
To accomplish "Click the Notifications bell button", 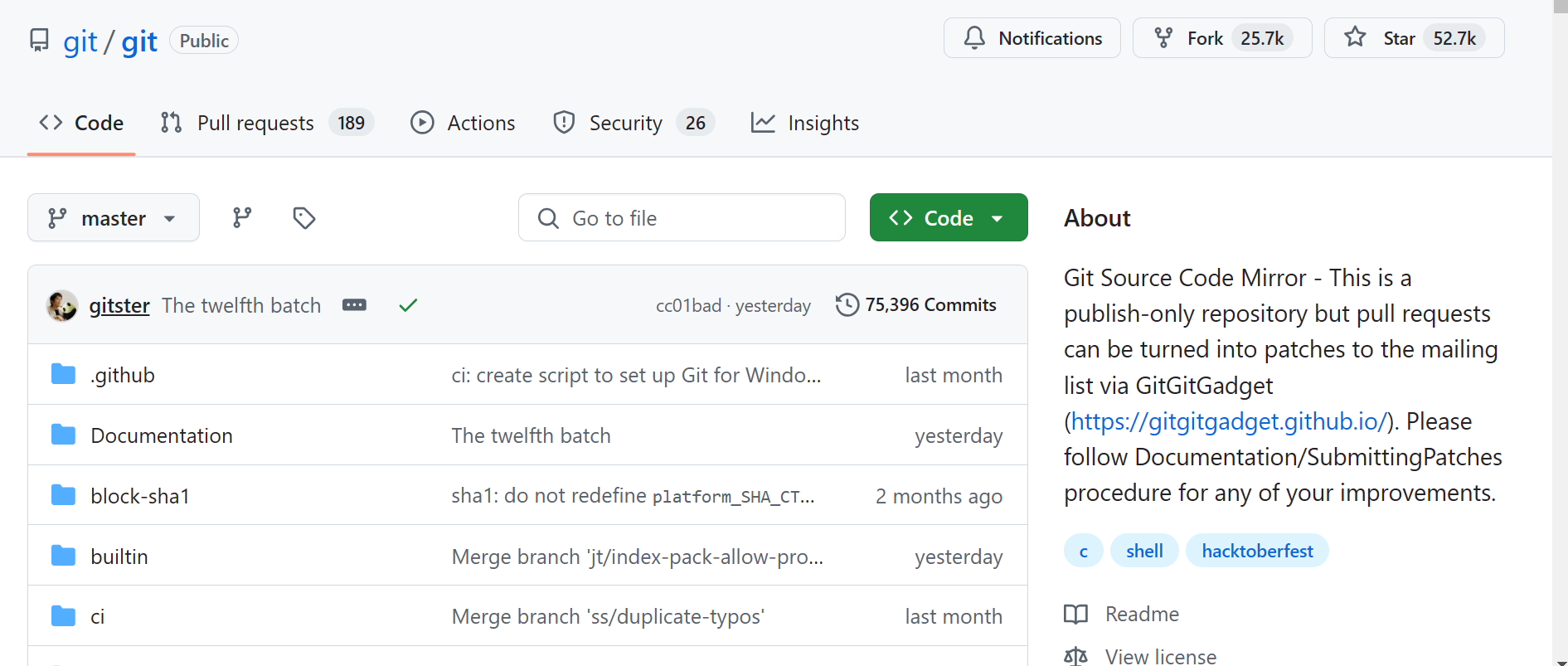I will click(1032, 38).
